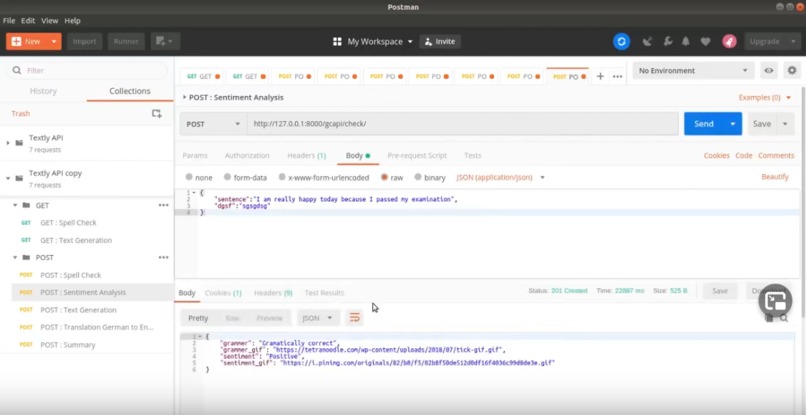The image size is (806, 415).
Task: Open the POST folder more options ellipsis
Action: pyautogui.click(x=163, y=258)
